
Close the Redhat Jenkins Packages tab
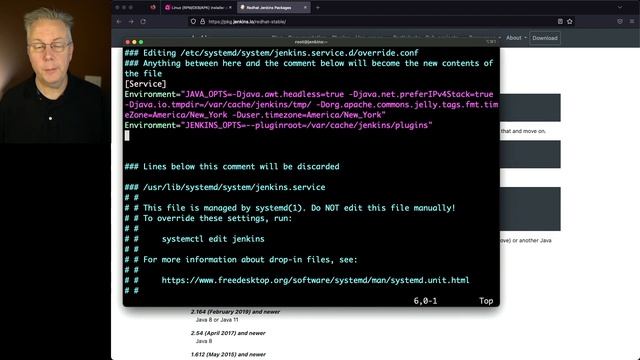click(305, 7)
